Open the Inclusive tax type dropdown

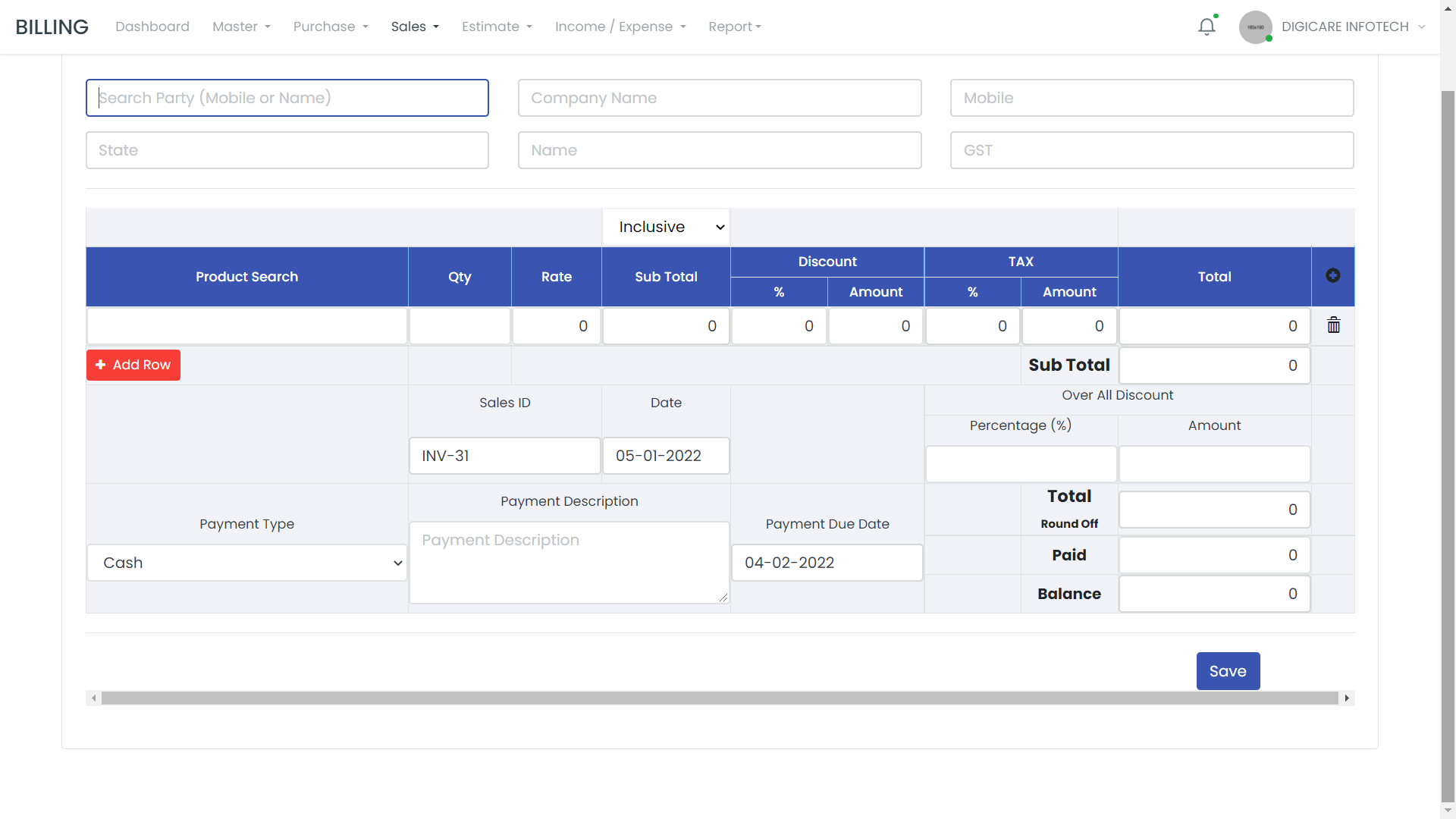(666, 227)
